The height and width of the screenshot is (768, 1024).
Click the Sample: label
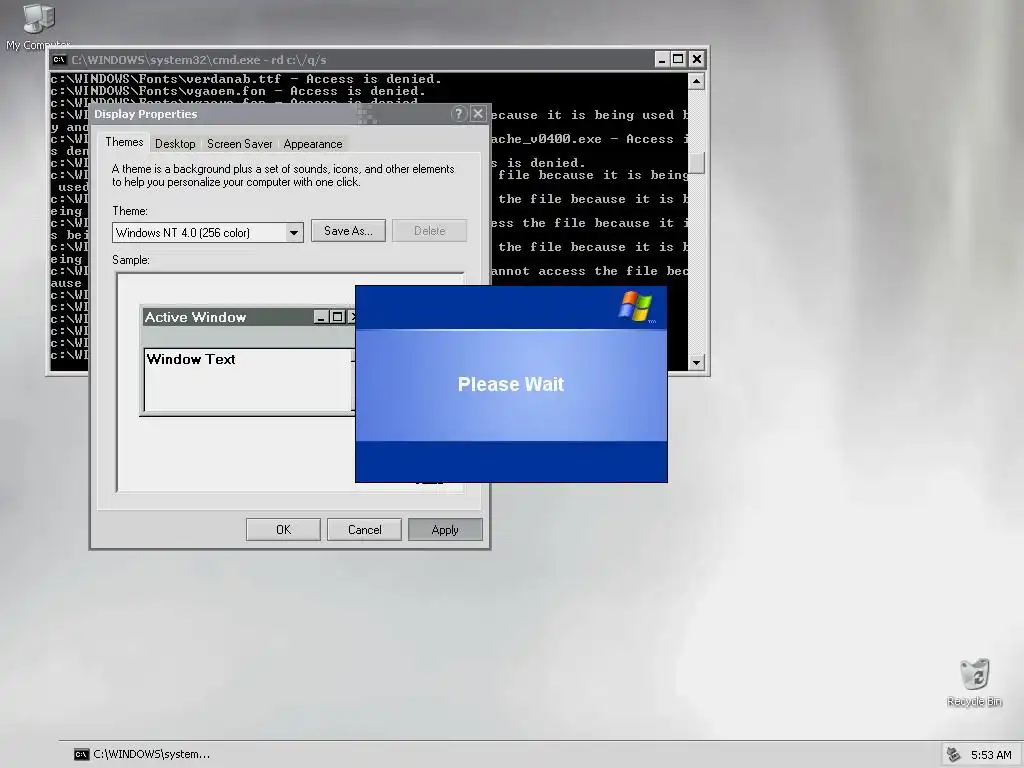(131, 260)
